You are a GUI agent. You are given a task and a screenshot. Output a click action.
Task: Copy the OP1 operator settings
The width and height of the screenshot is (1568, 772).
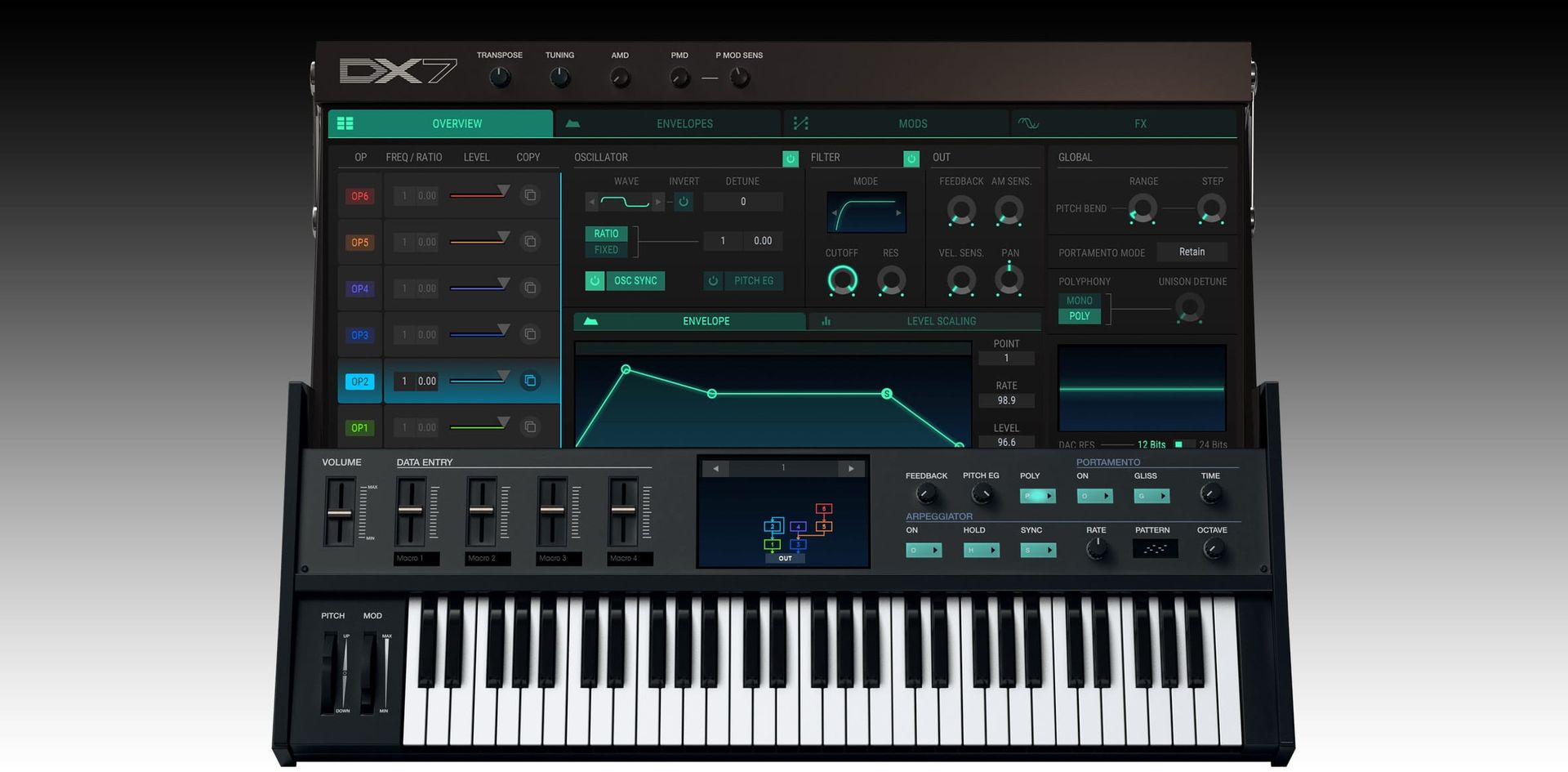click(x=530, y=427)
